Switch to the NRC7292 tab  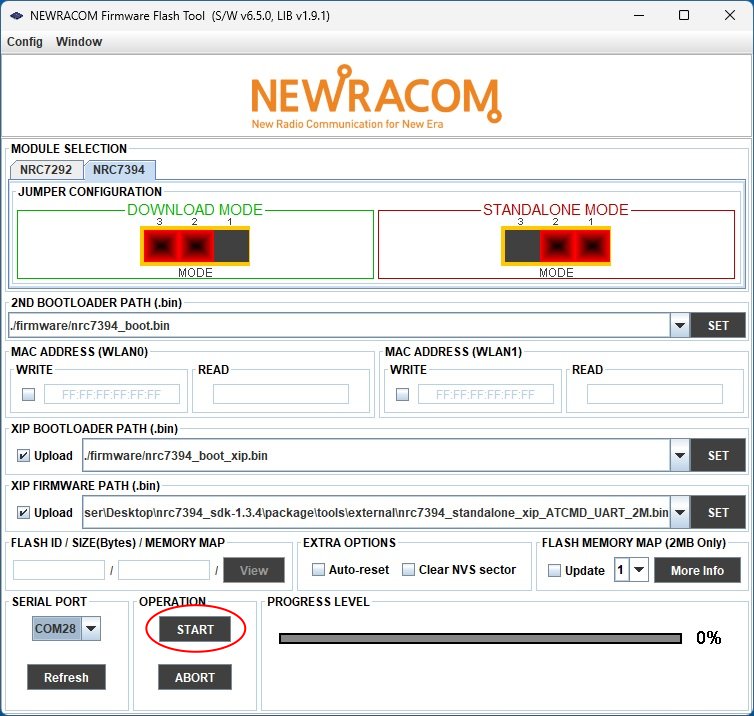(x=46, y=170)
